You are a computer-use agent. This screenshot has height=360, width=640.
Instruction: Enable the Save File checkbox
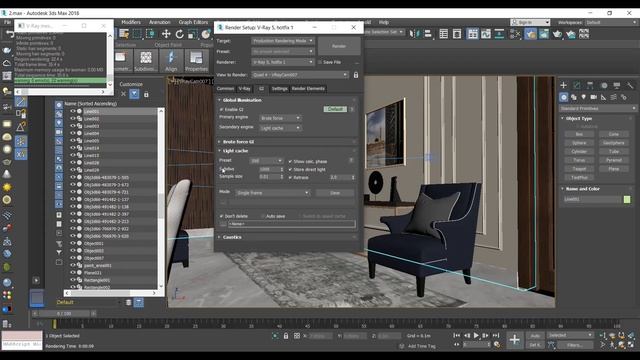[320, 62]
